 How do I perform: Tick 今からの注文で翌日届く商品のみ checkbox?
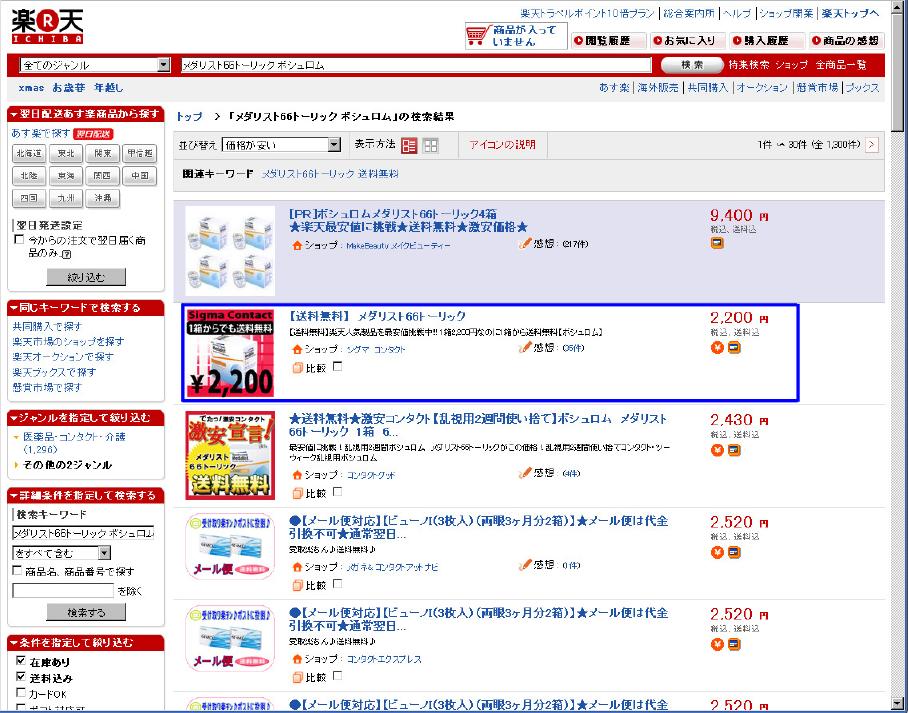pyautogui.click(x=19, y=239)
